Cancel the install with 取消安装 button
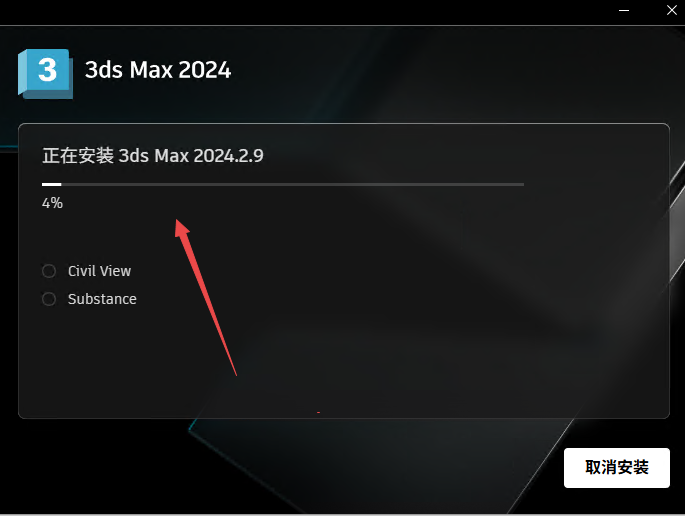The image size is (685, 516). [616, 468]
